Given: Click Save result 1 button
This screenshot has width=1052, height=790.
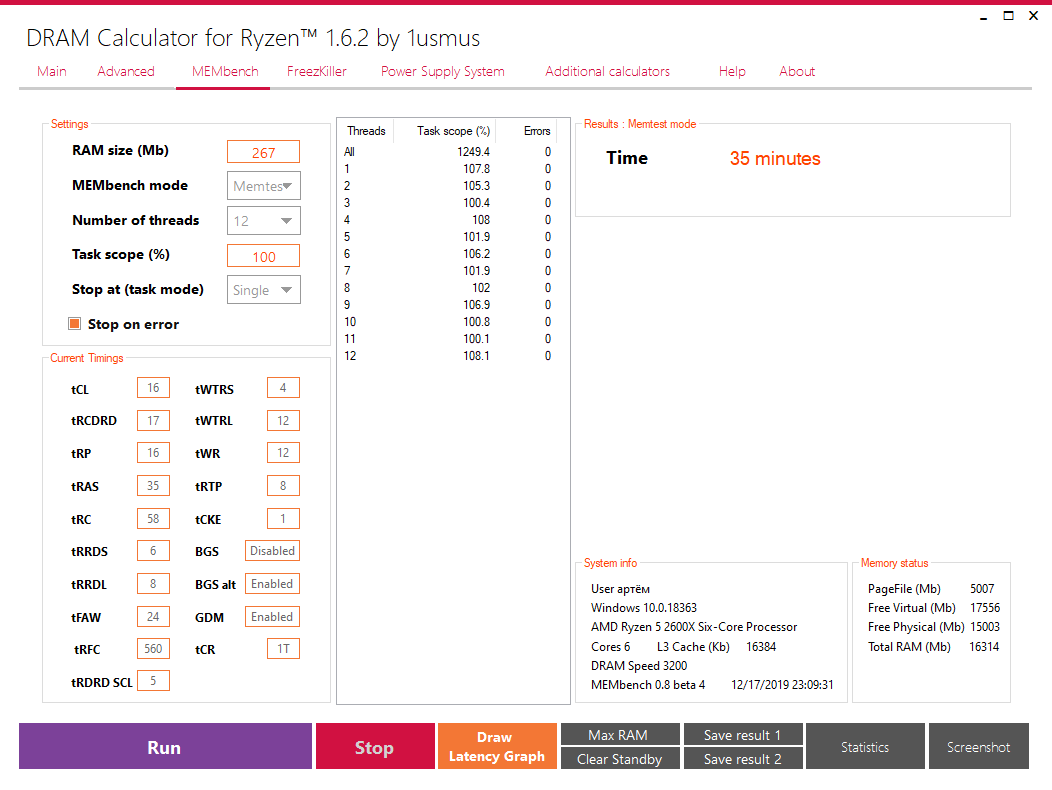Looking at the screenshot, I should click(743, 734).
